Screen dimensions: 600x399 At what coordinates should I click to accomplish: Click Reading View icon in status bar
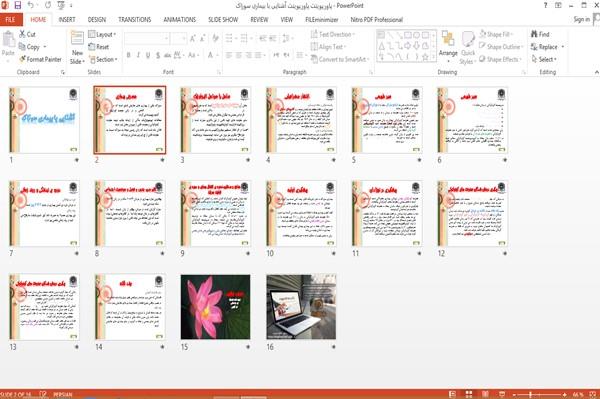[485, 394]
